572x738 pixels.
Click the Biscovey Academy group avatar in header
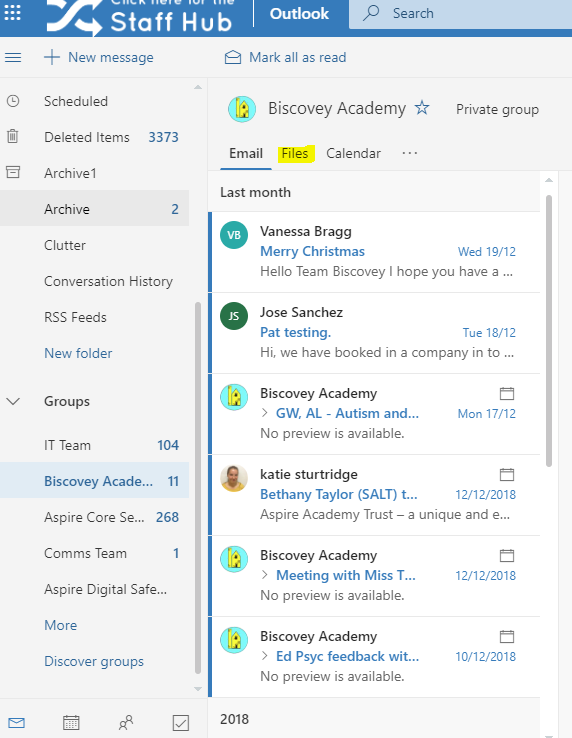(x=242, y=109)
